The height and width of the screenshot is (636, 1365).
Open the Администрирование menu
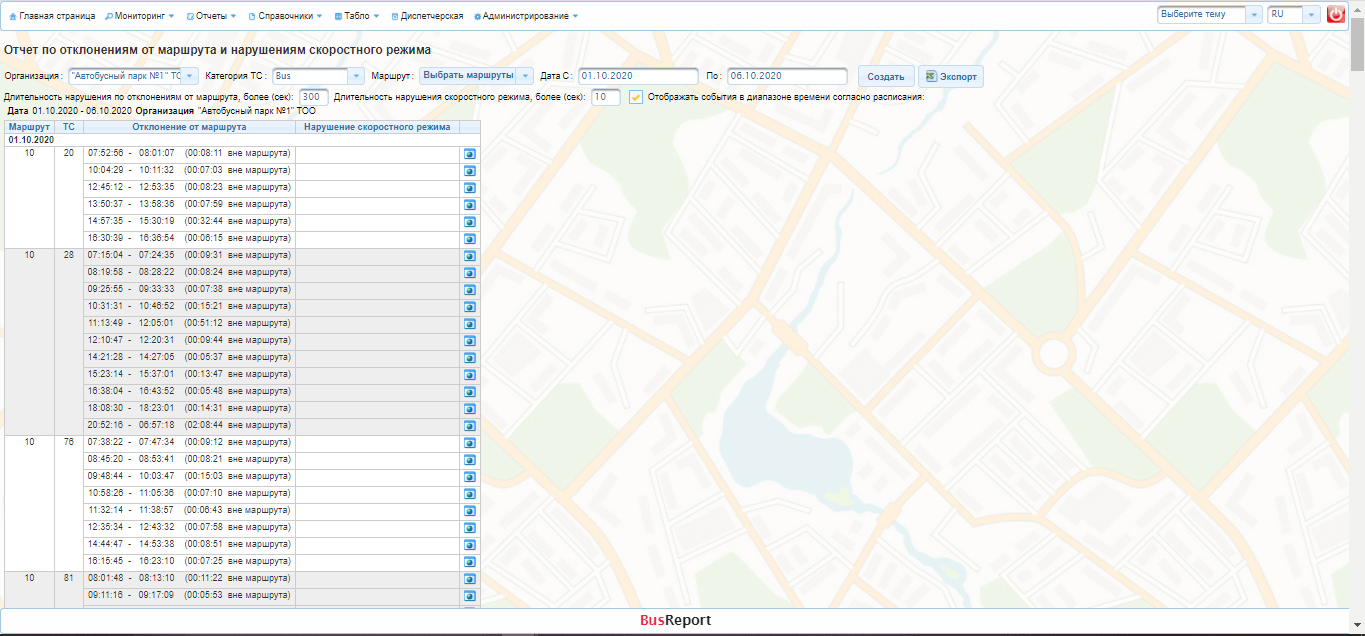coord(526,16)
